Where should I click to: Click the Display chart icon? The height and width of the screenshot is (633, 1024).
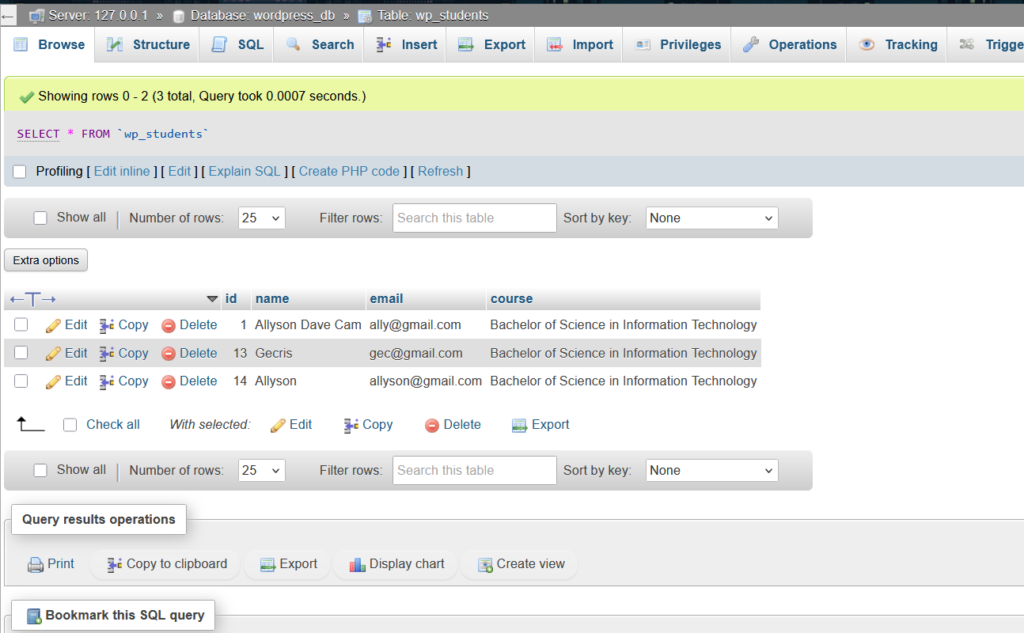(x=357, y=564)
